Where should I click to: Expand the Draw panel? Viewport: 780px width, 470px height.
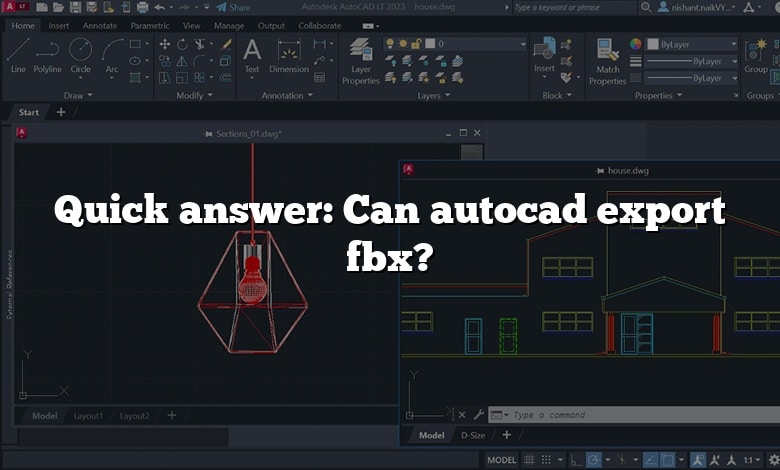pyautogui.click(x=78, y=95)
